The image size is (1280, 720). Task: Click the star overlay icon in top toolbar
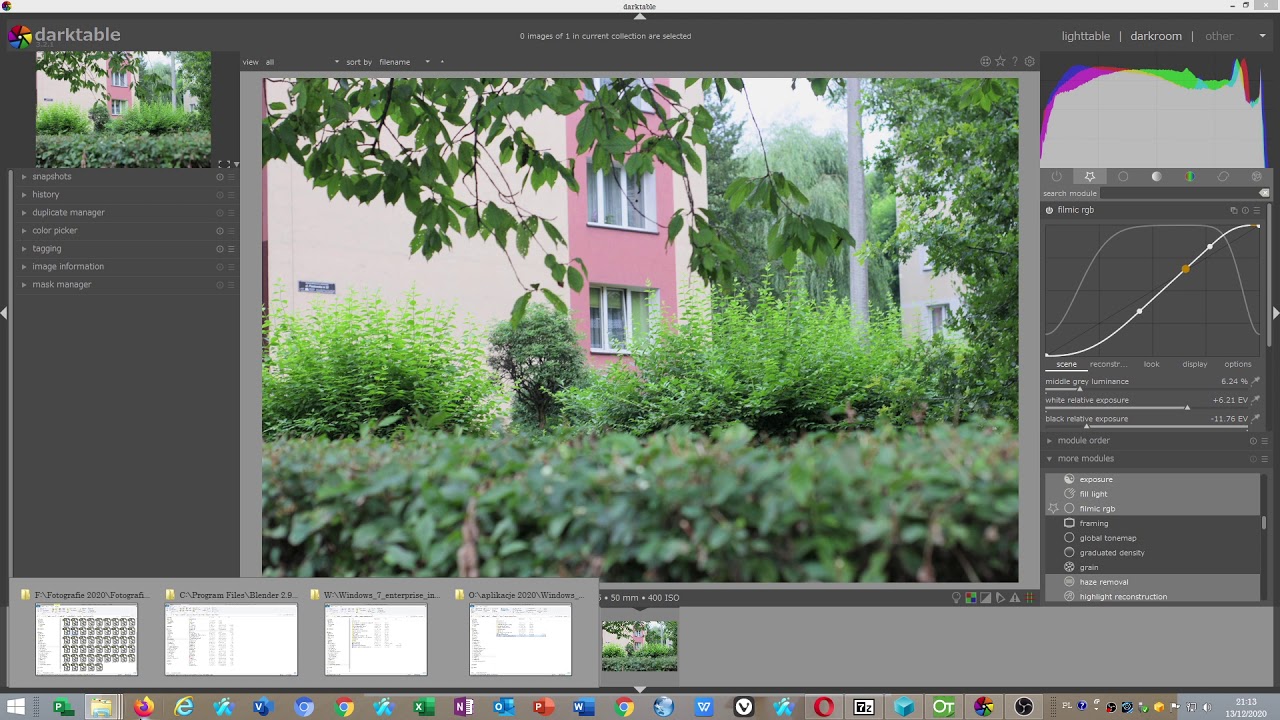click(x=1000, y=62)
